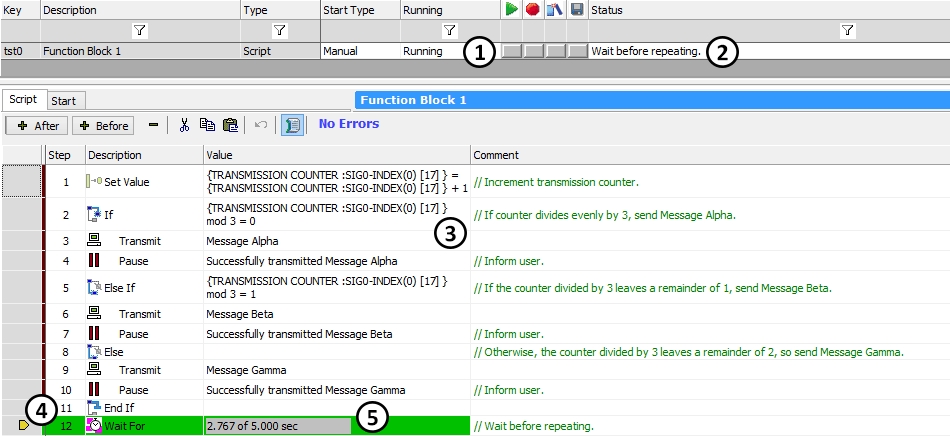Select the Script tab
Viewport: 950px width, 436px height.
[23, 100]
